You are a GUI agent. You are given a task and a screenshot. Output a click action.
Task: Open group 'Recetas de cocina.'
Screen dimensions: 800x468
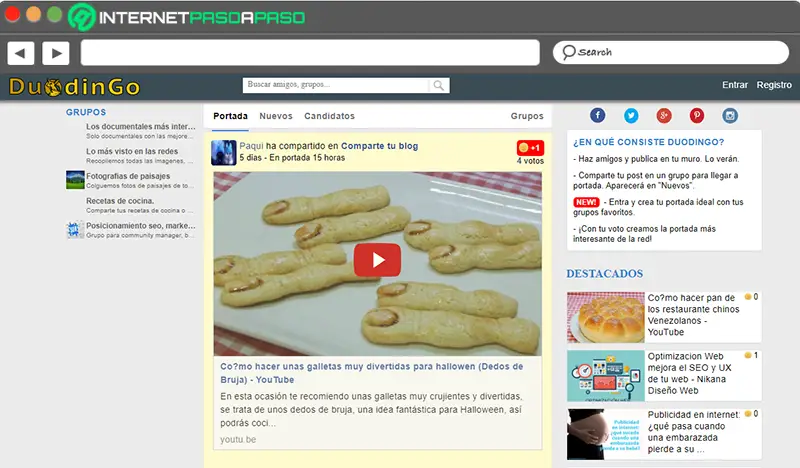pyautogui.click(x=120, y=201)
